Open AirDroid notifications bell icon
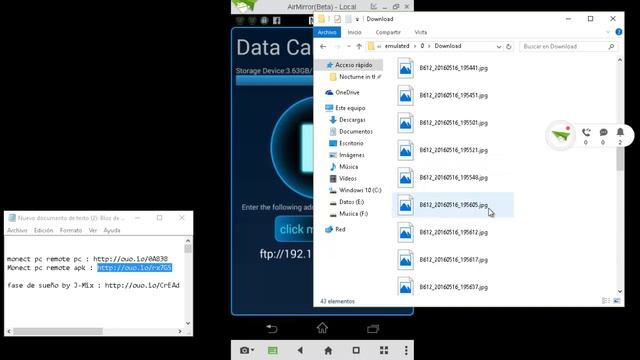 (620, 132)
